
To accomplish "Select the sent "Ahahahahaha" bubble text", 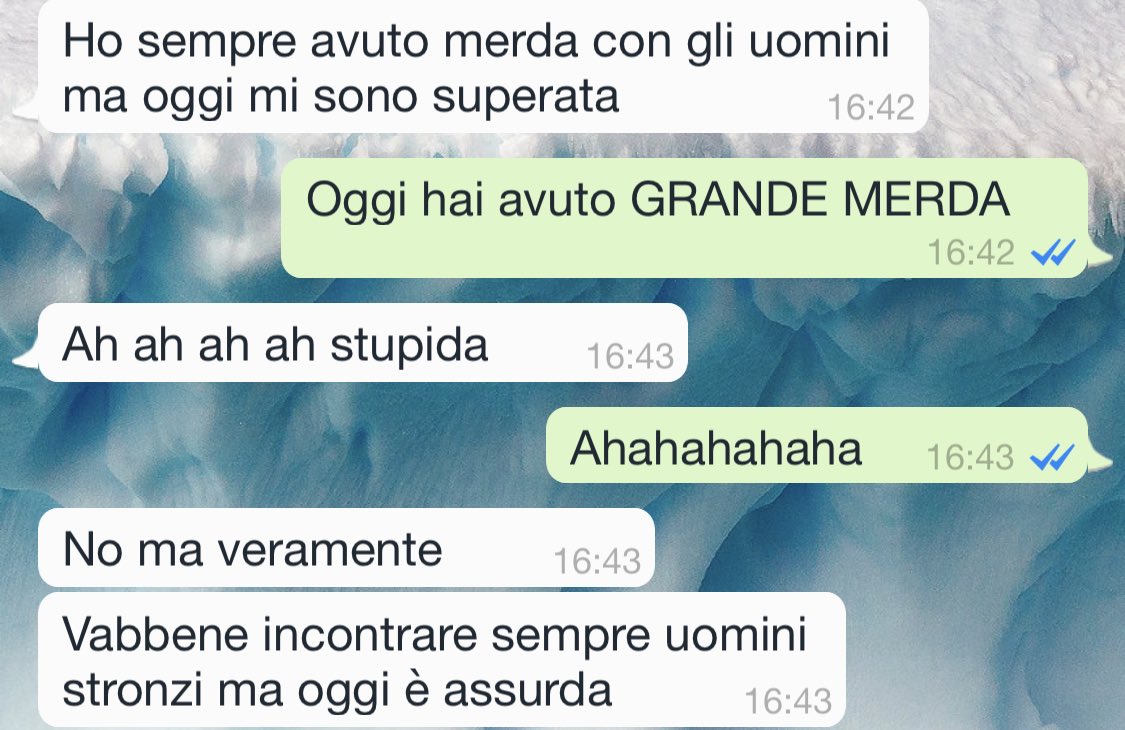I will pos(716,449).
